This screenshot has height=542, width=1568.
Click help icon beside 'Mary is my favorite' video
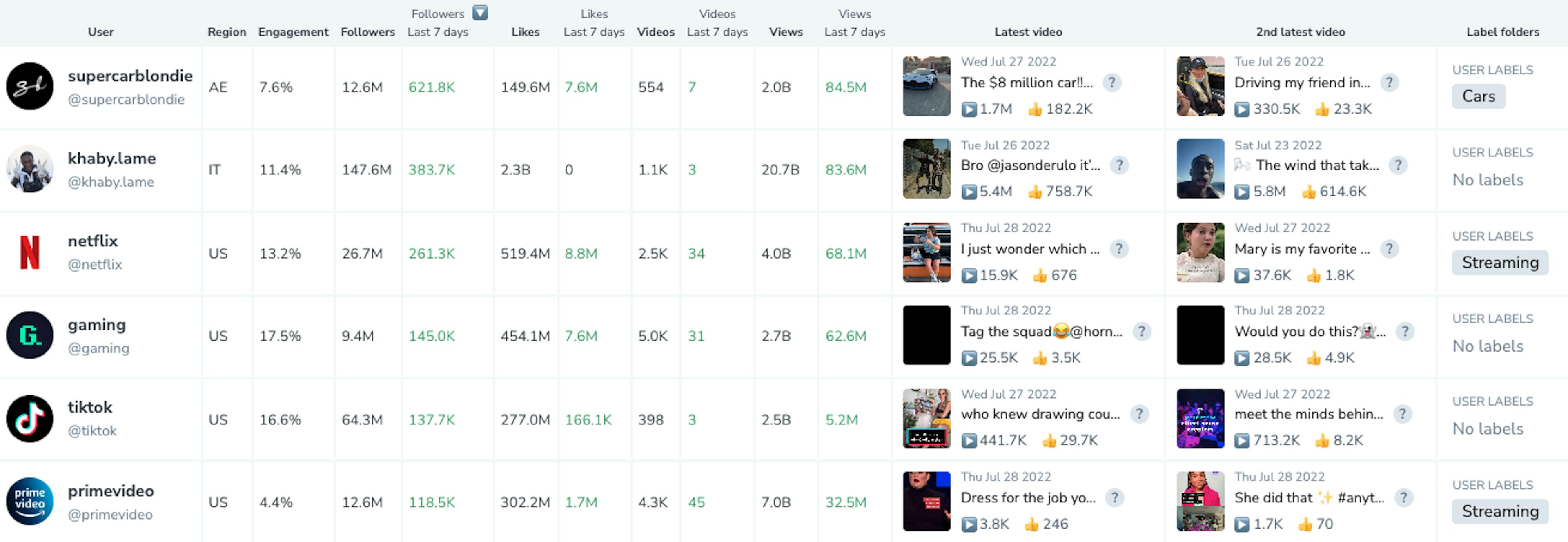1389,248
